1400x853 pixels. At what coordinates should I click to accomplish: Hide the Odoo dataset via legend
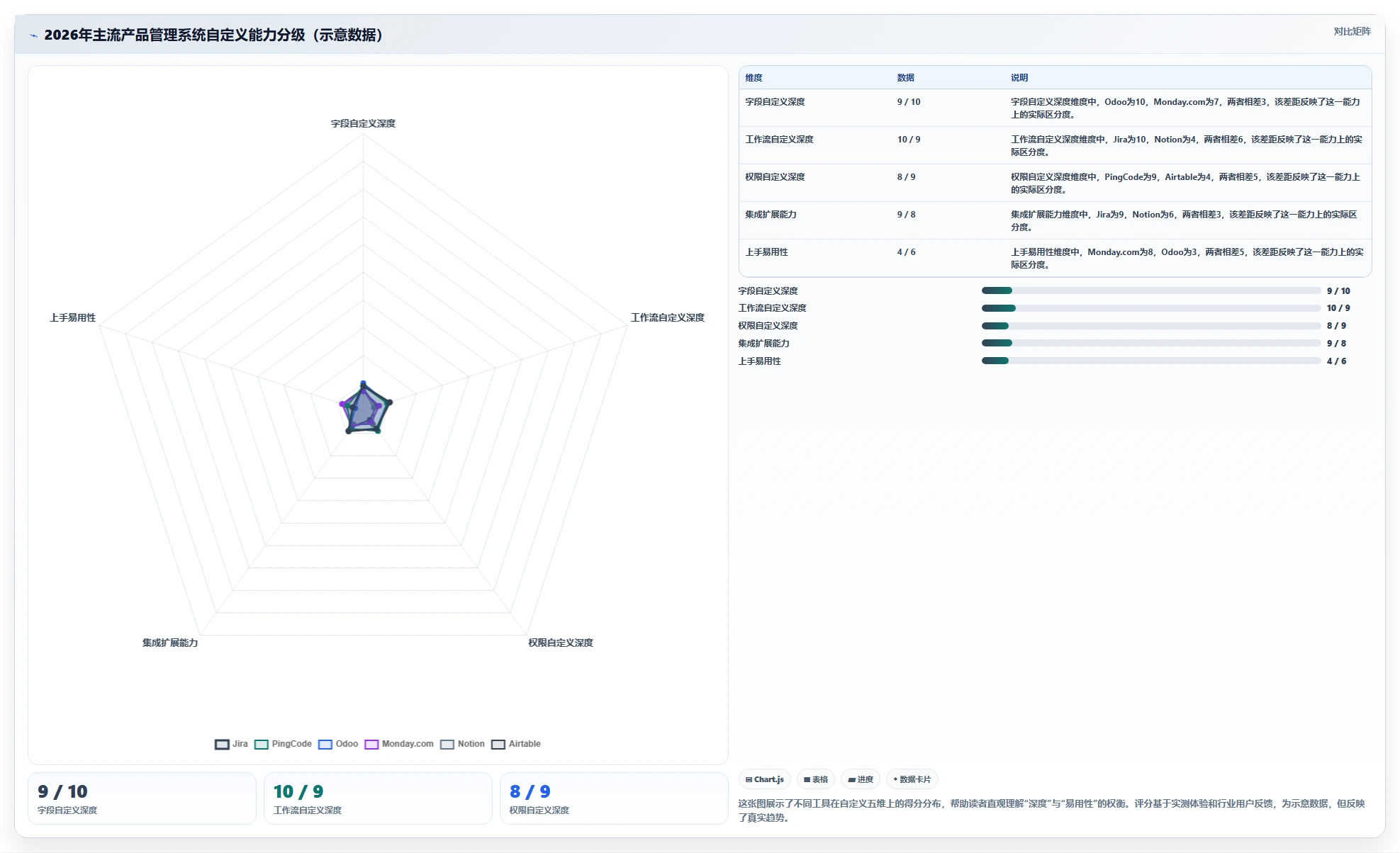point(338,744)
